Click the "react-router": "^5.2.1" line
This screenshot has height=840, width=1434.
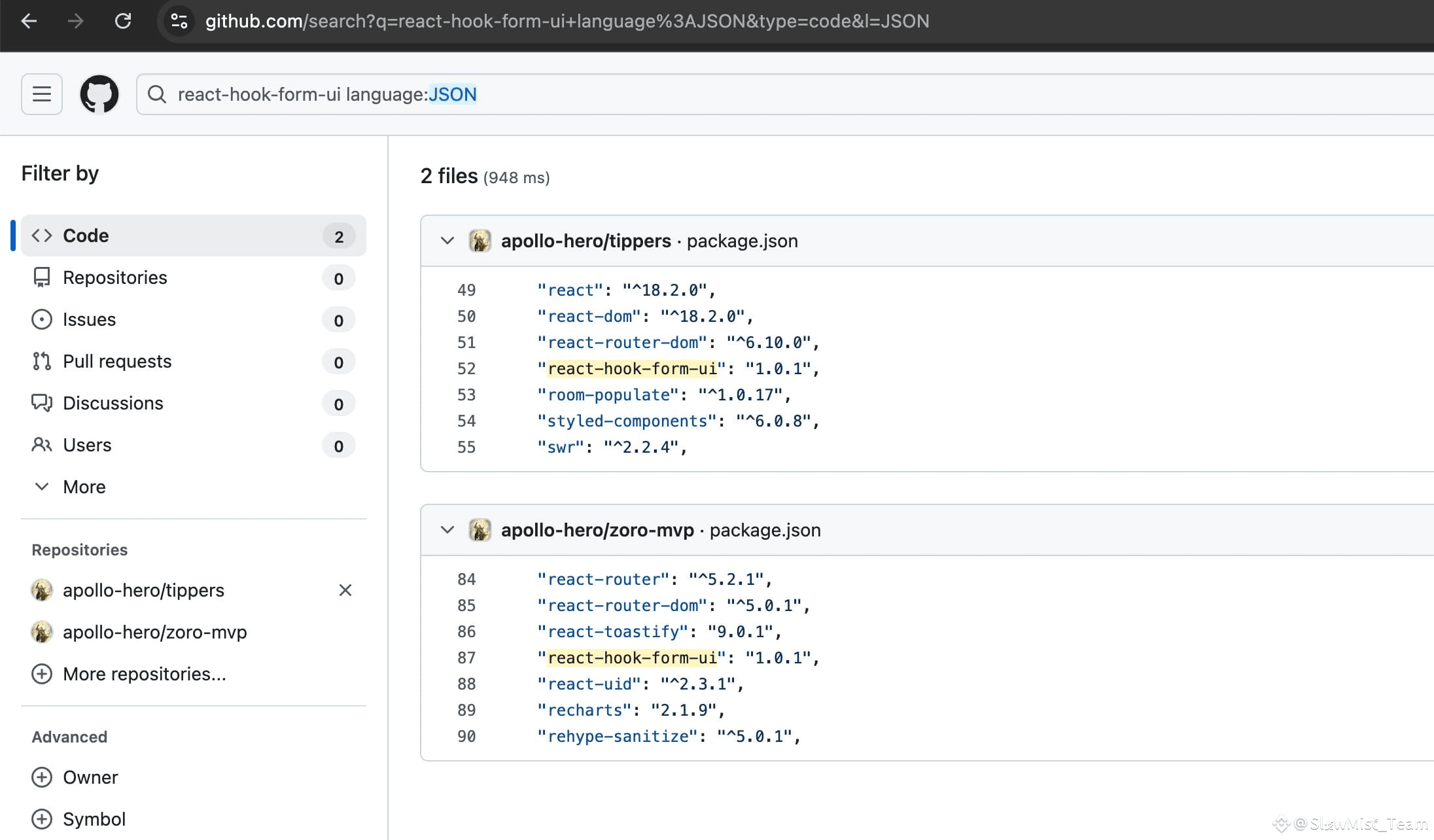(x=655, y=580)
